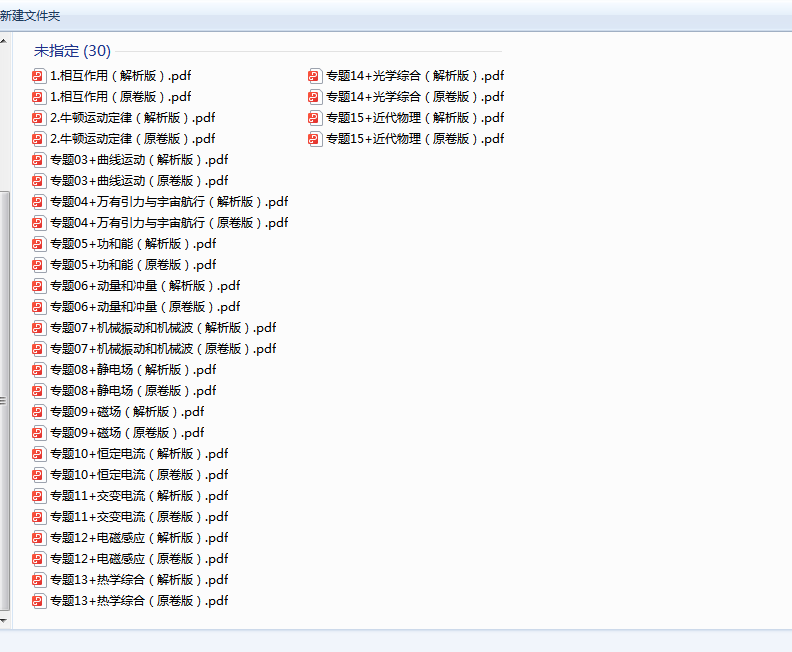Click PDF icon of 专题13+热学综合（原卷版）.pdf
Image resolution: width=792 pixels, height=652 pixels.
(x=39, y=601)
